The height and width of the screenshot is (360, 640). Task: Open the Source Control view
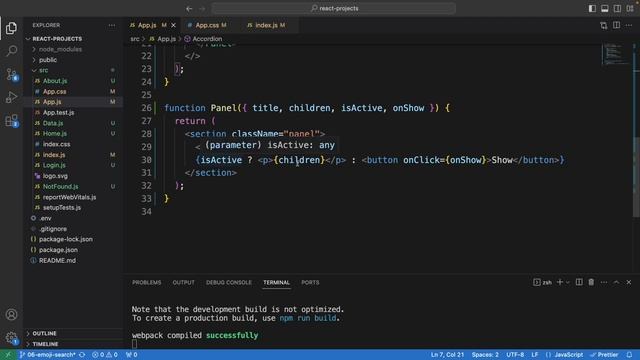click(x=11, y=74)
